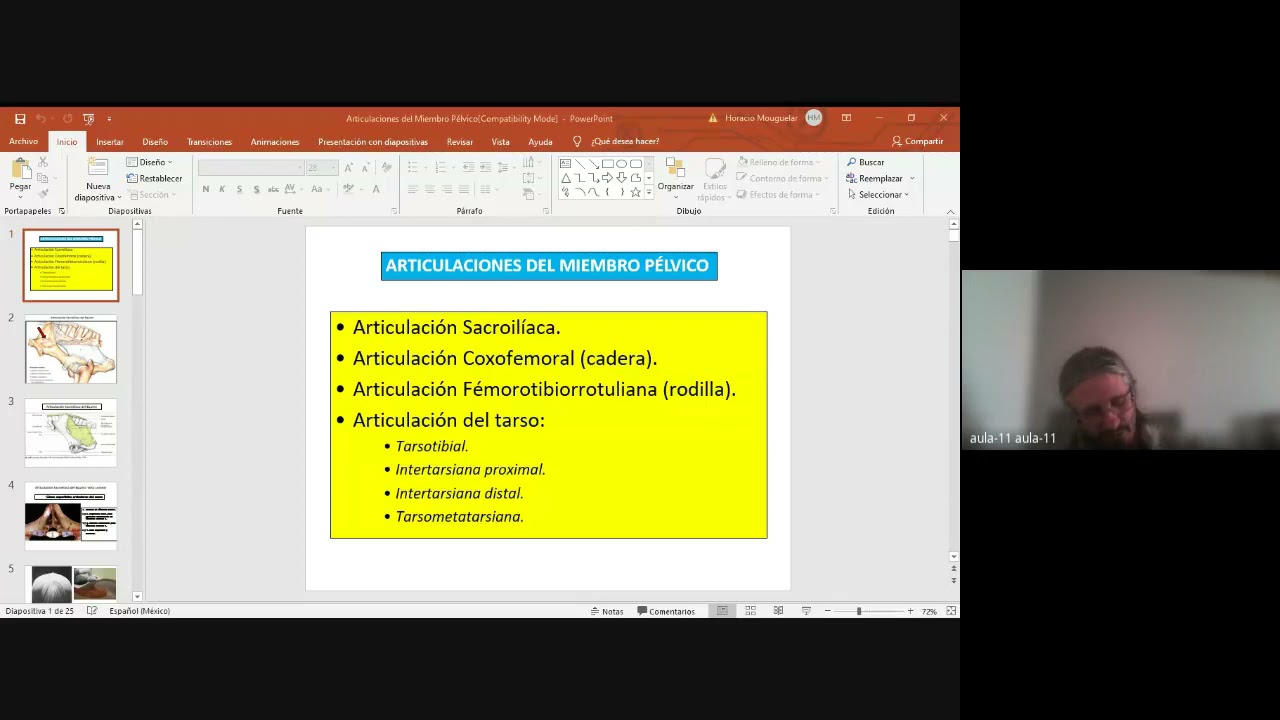Screen dimensions: 1280x720
Task: Switch to the Revisar tab
Action: pos(460,142)
